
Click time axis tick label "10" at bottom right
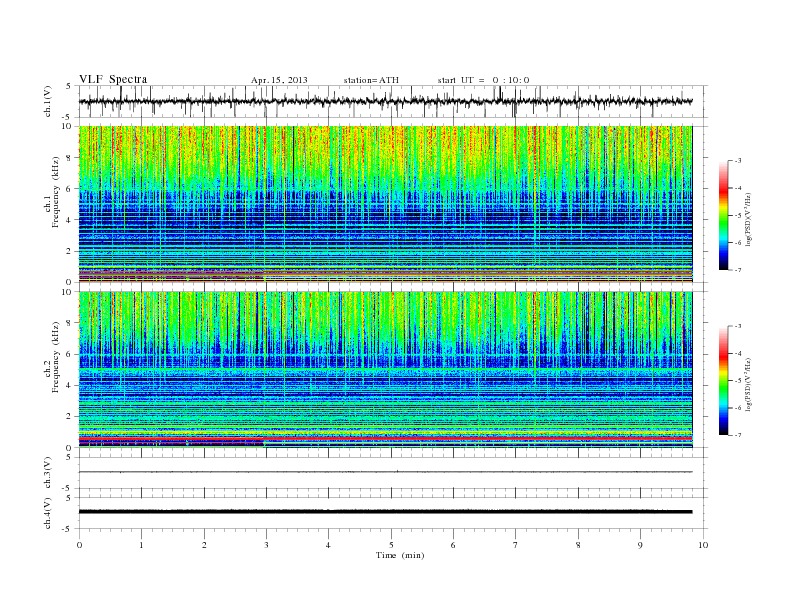tap(703, 545)
